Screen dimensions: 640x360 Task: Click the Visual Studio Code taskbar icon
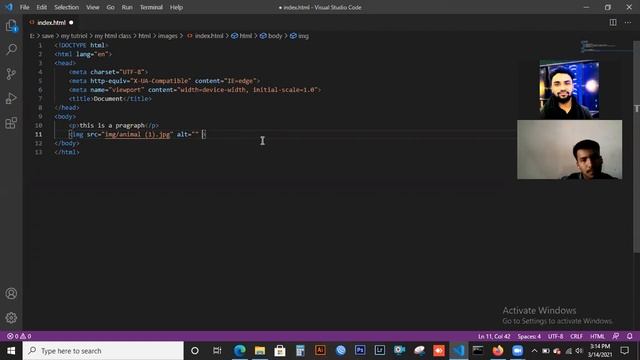coord(458,351)
